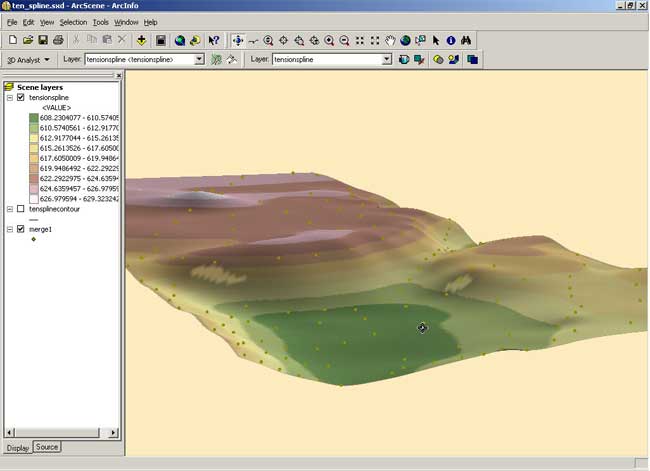Open the Selection menu
This screenshot has height=471, width=650.
[x=73, y=22]
